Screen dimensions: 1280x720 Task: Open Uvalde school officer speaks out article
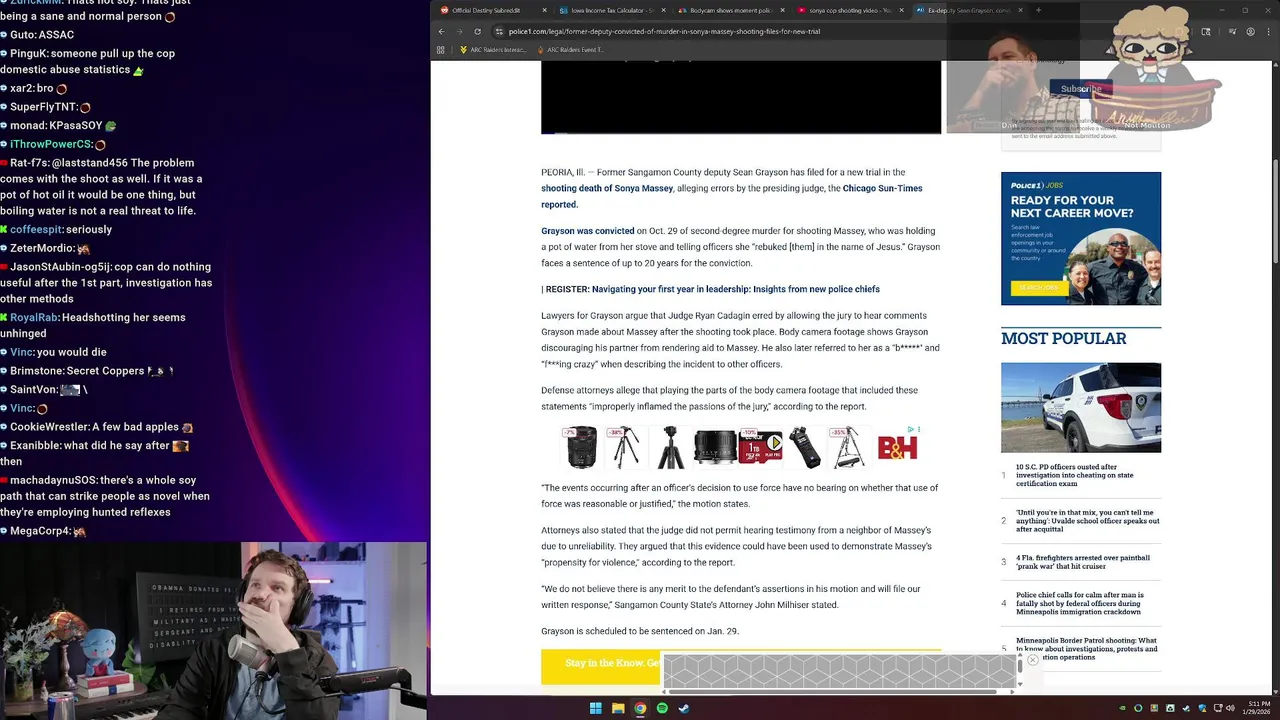pos(1088,520)
